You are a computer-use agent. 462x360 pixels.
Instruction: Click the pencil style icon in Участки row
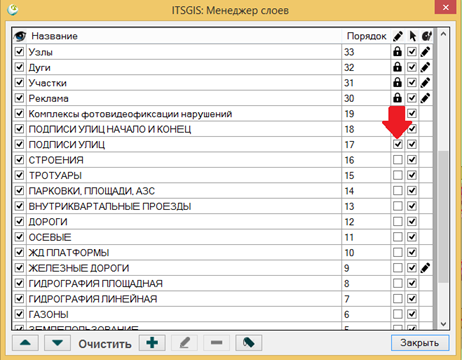(x=425, y=82)
